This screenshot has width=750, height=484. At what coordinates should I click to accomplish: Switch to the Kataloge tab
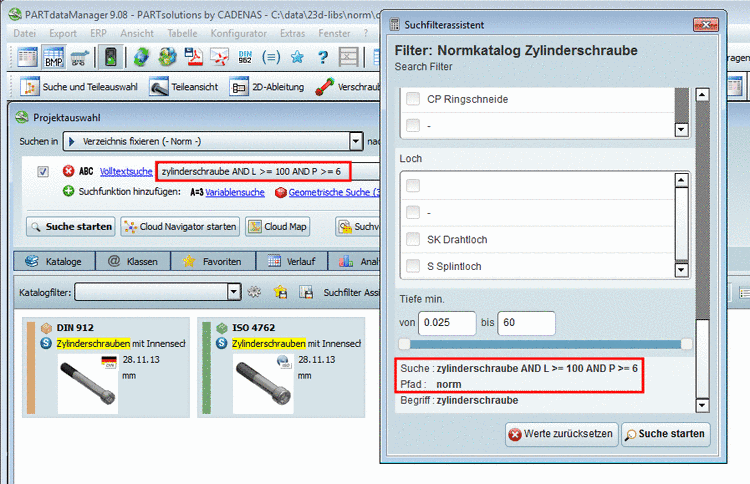54,261
